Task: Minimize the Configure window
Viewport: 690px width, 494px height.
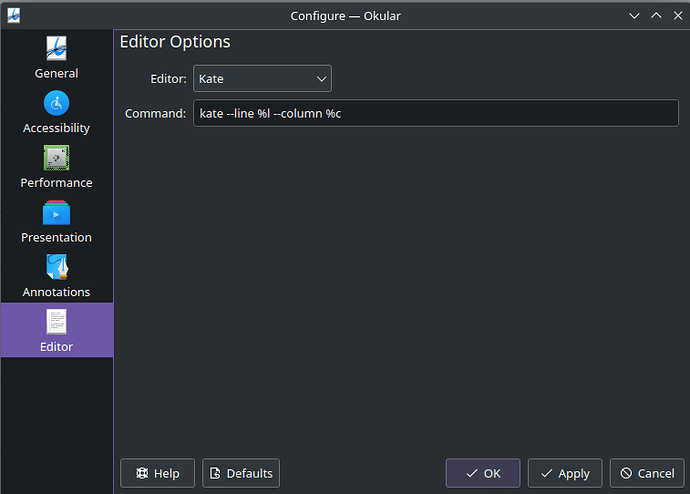Action: [x=634, y=16]
